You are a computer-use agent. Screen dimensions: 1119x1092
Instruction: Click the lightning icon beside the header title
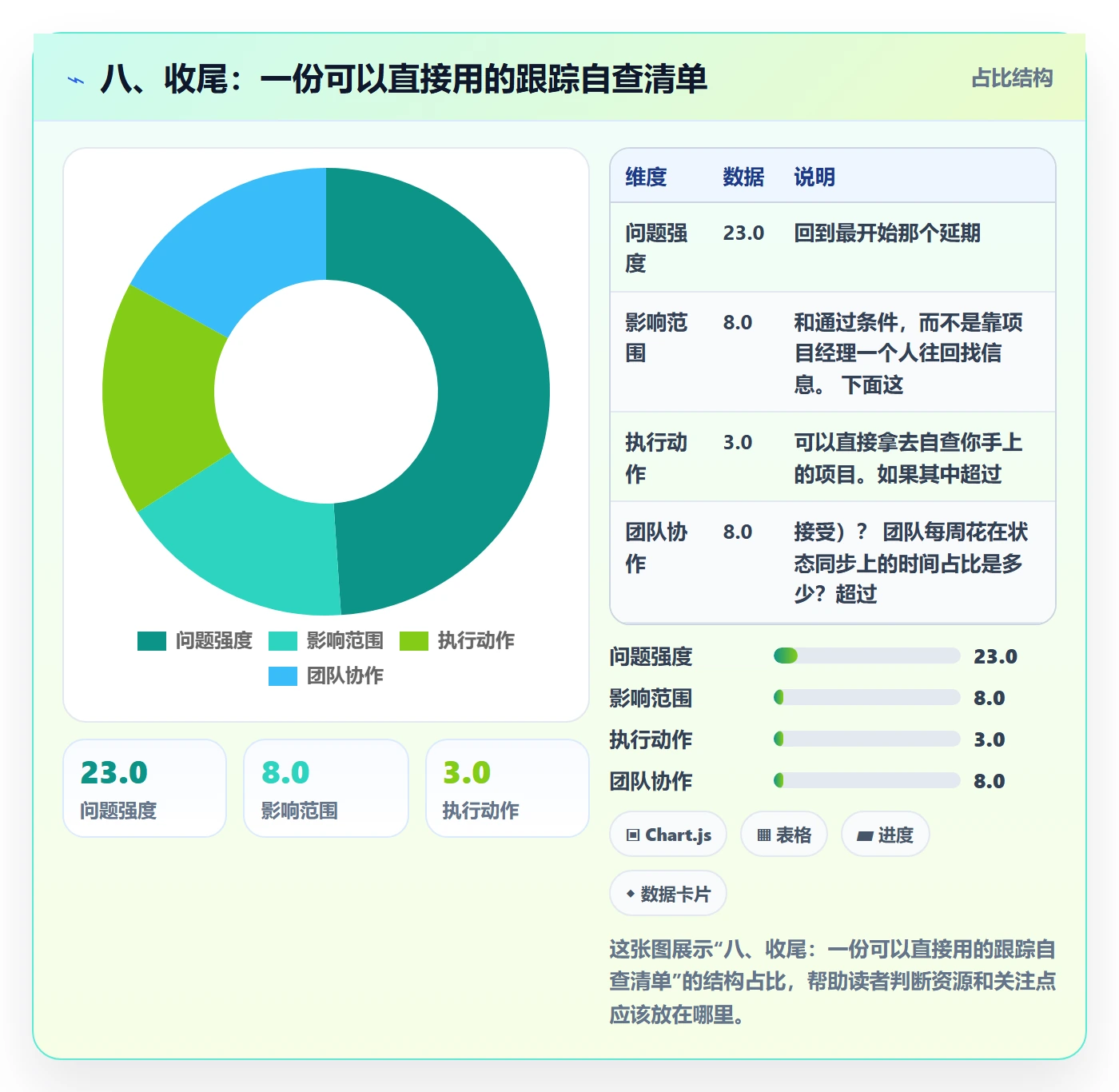(x=76, y=80)
